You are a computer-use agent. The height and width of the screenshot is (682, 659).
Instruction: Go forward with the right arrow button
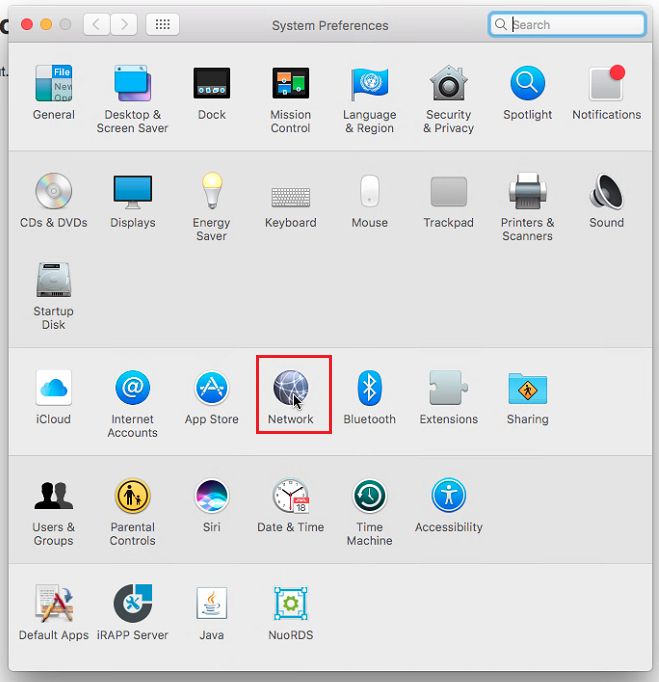[x=124, y=24]
